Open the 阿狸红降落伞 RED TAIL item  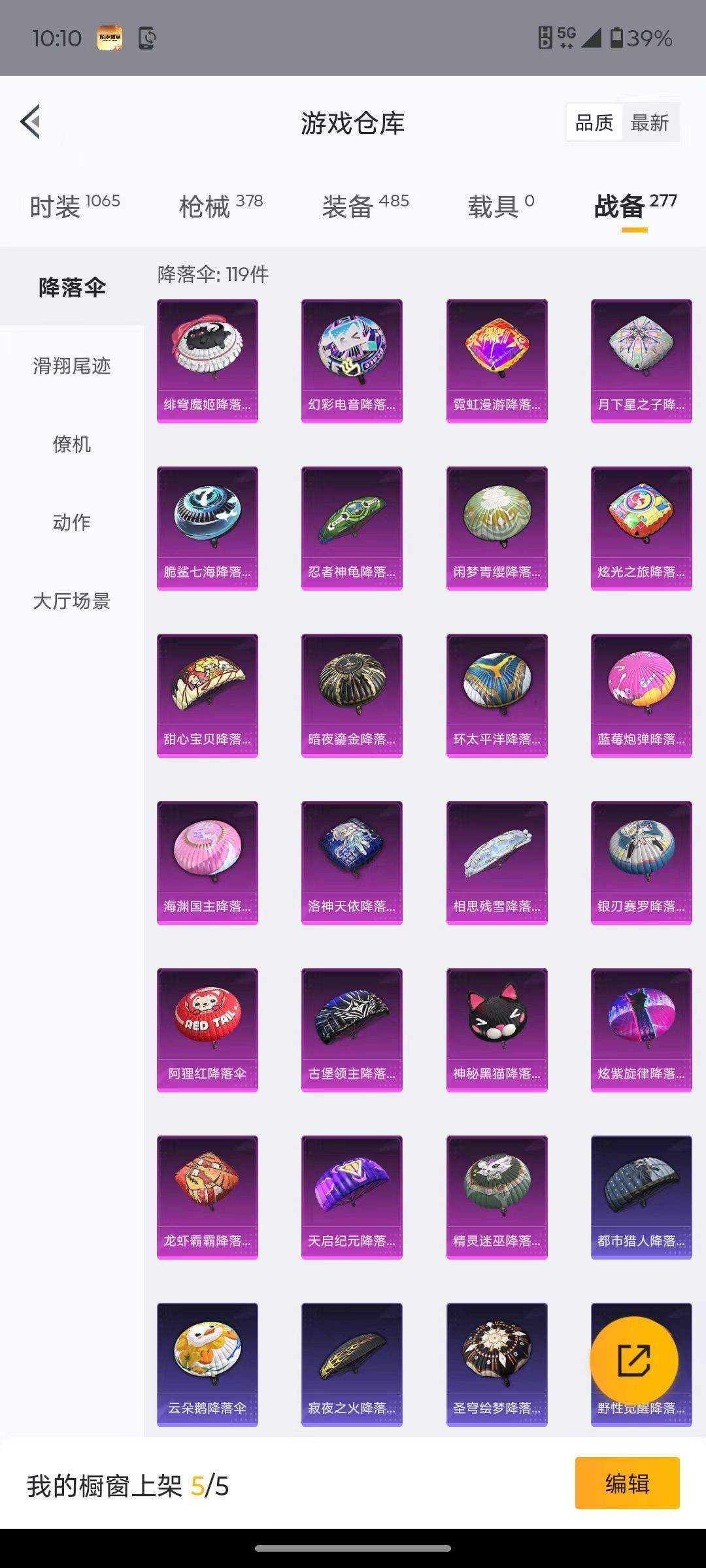[x=207, y=1030]
